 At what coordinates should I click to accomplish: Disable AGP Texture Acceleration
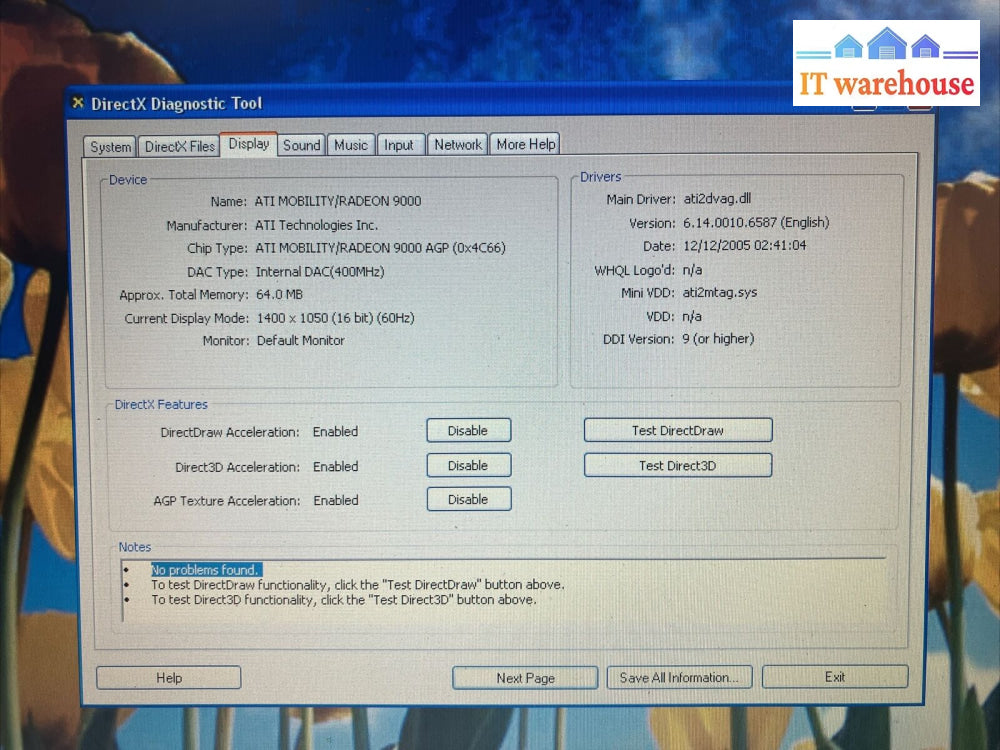pos(468,499)
